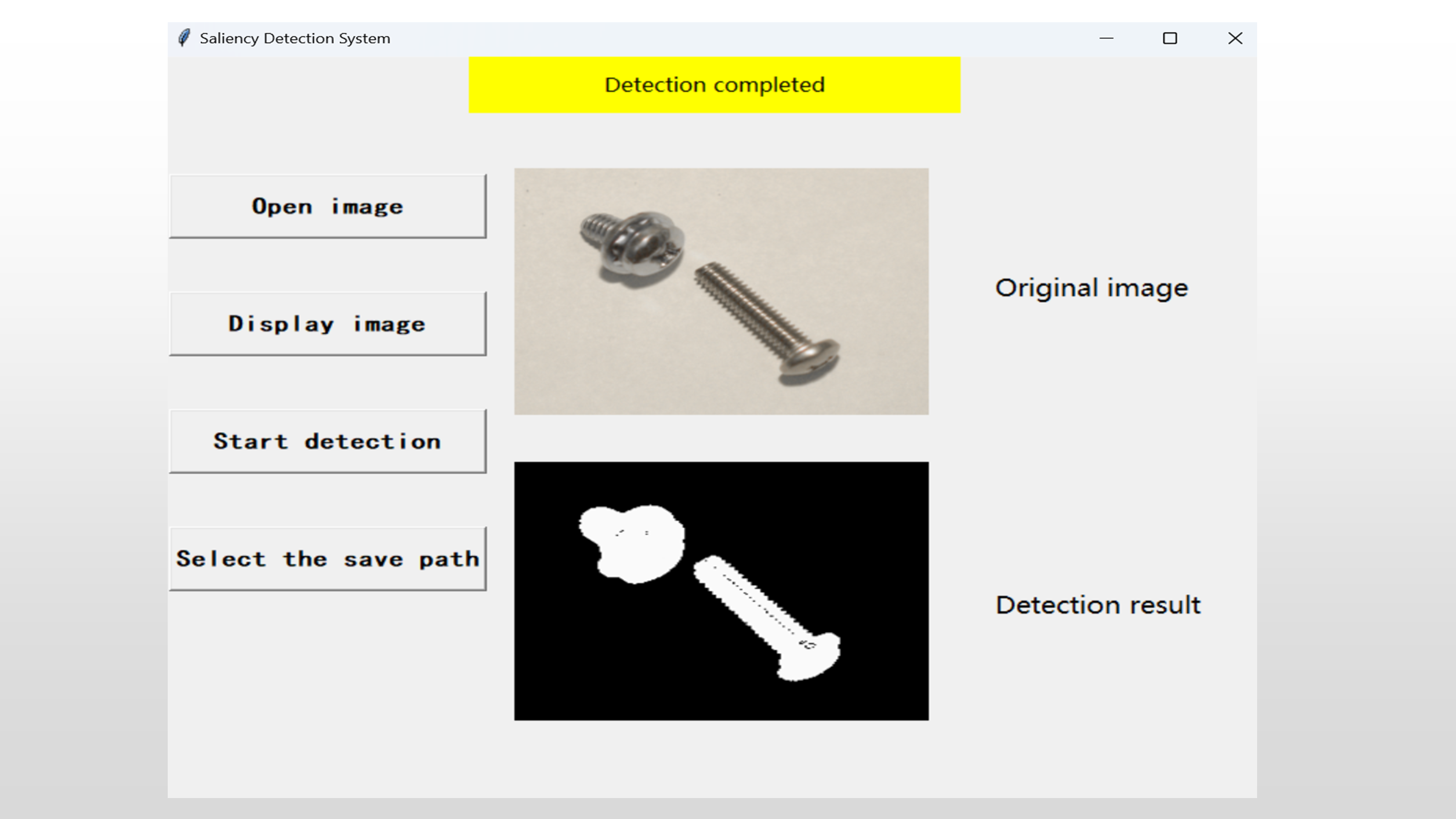Minimize the Saliency Detection System window

point(1106,38)
